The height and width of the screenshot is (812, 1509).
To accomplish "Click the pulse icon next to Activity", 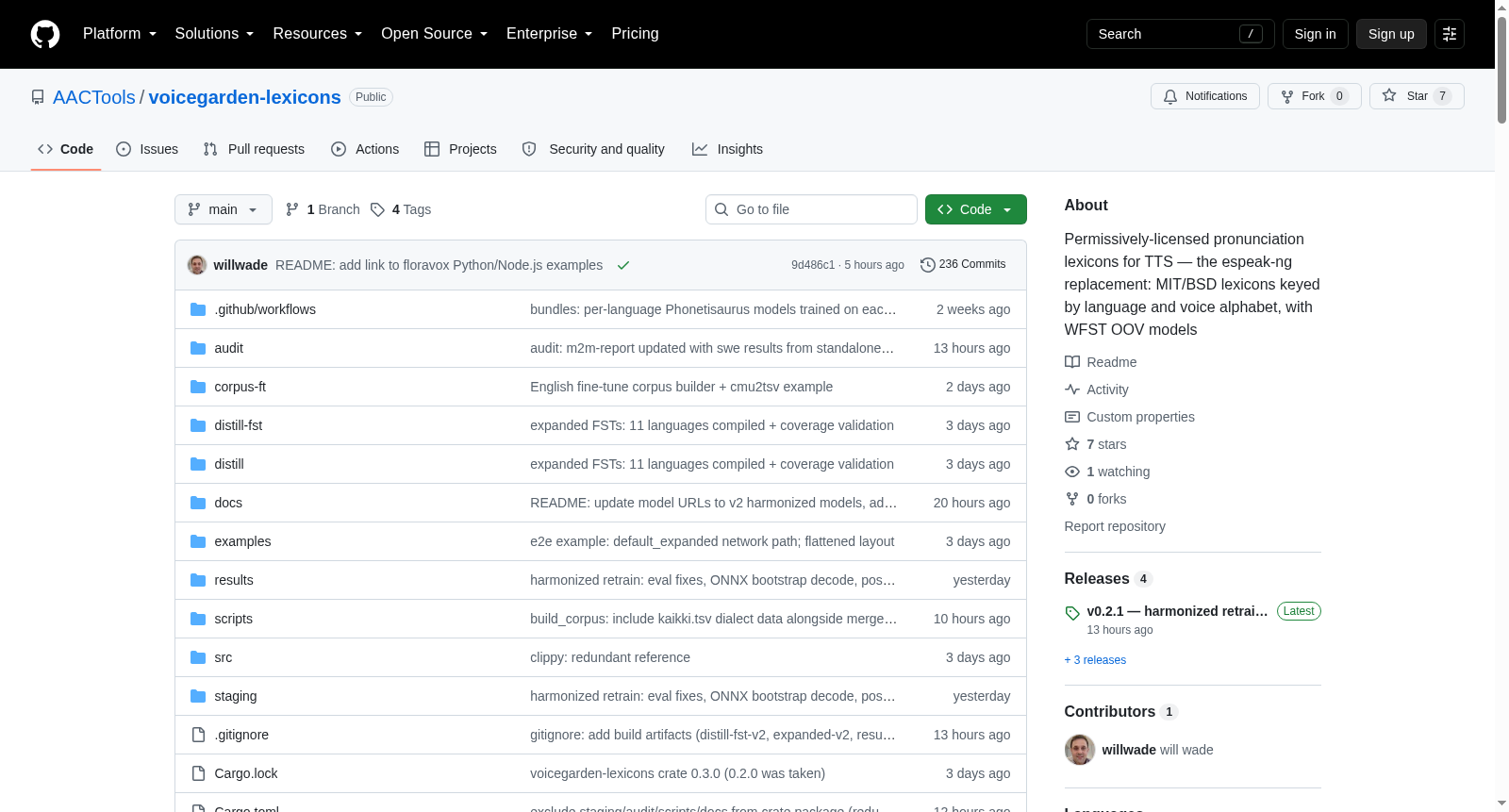I will [1072, 389].
